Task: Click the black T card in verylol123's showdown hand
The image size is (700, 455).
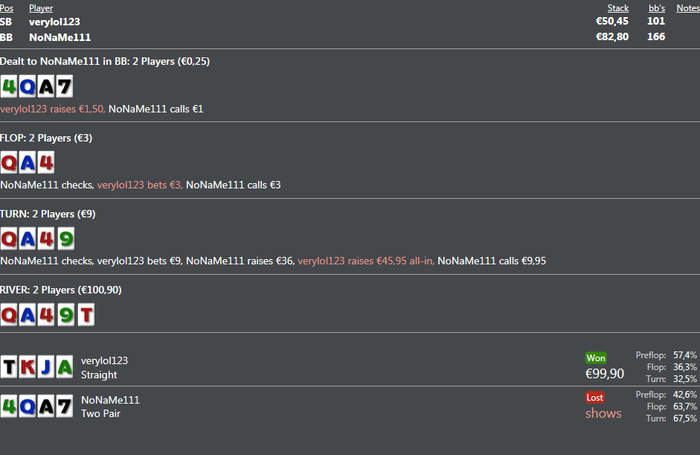Action: click(x=9, y=367)
